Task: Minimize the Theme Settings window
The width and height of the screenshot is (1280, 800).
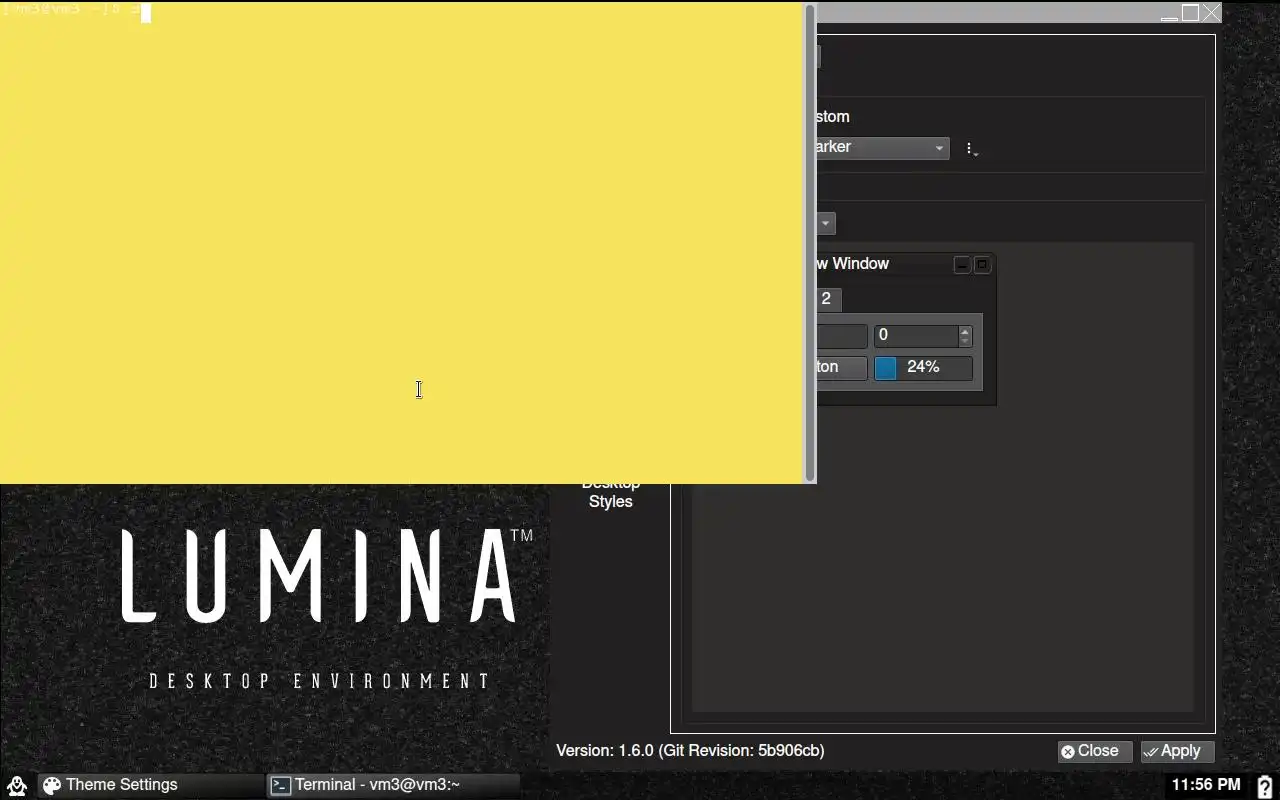Action: click(1169, 13)
